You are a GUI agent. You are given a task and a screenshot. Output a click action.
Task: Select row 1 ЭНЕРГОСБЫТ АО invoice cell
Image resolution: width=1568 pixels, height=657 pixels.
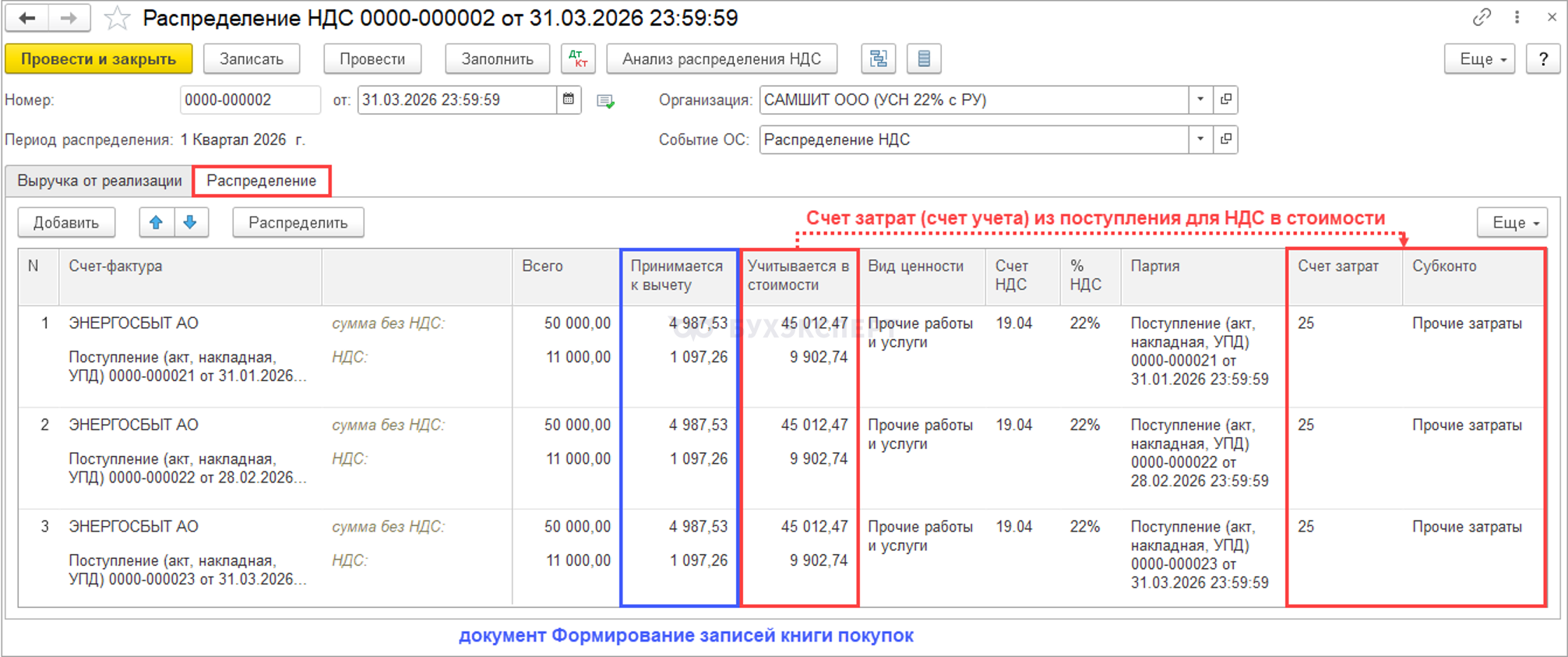[x=134, y=323]
